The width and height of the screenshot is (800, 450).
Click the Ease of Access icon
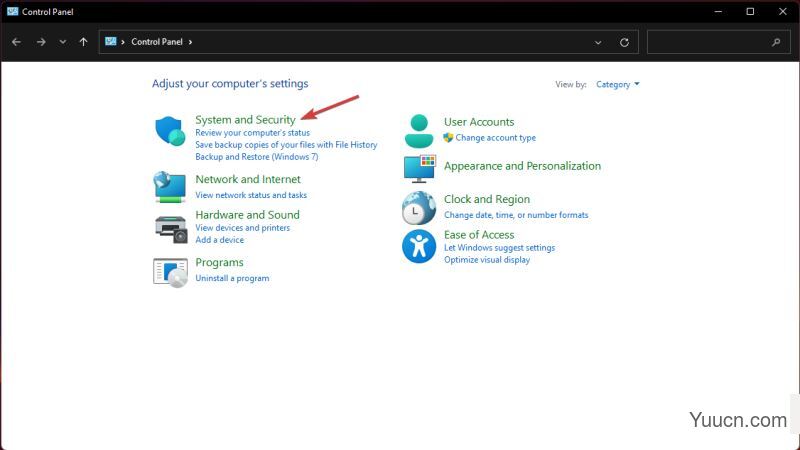click(x=419, y=246)
